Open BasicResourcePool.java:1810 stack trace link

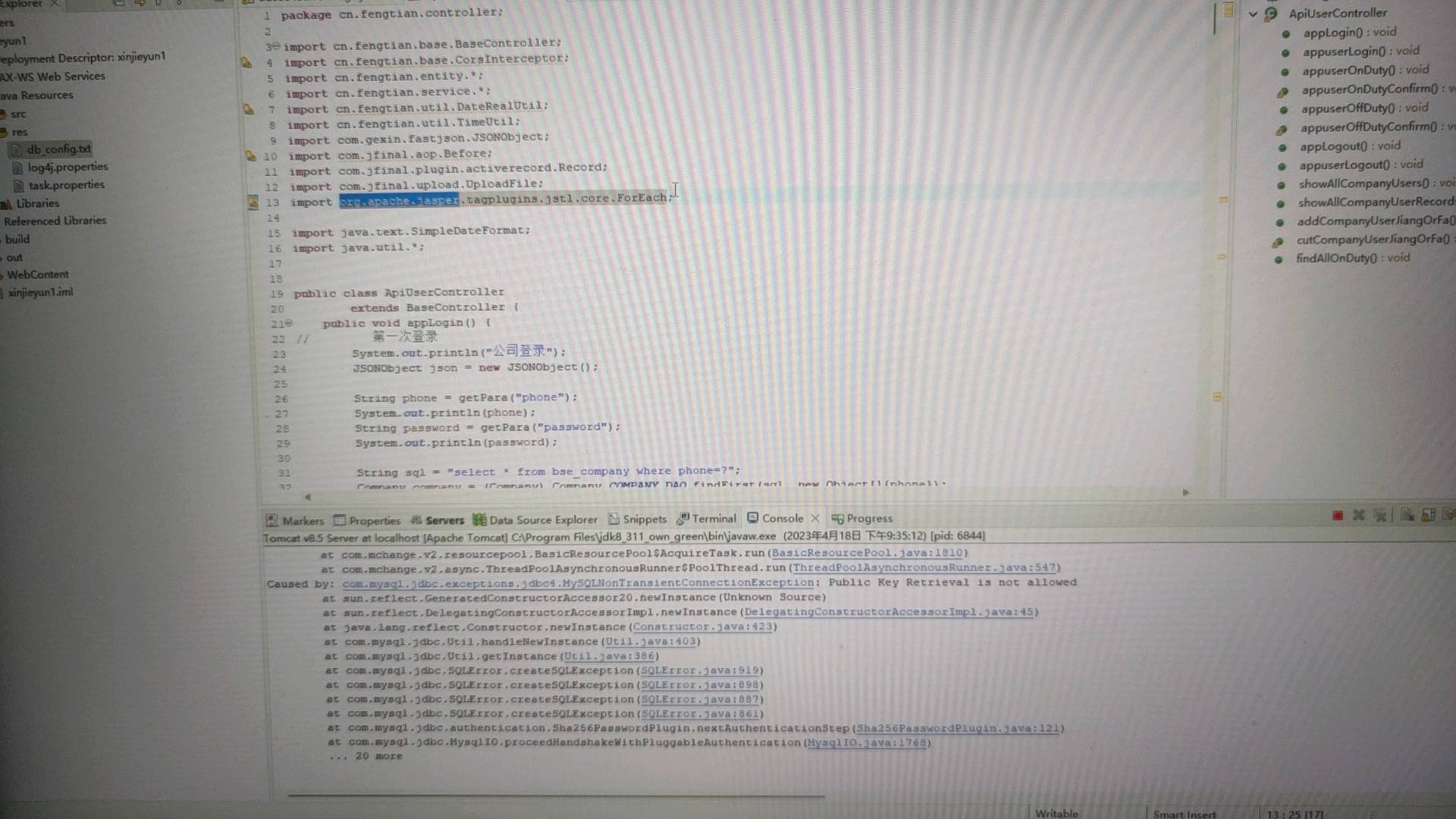click(x=867, y=553)
